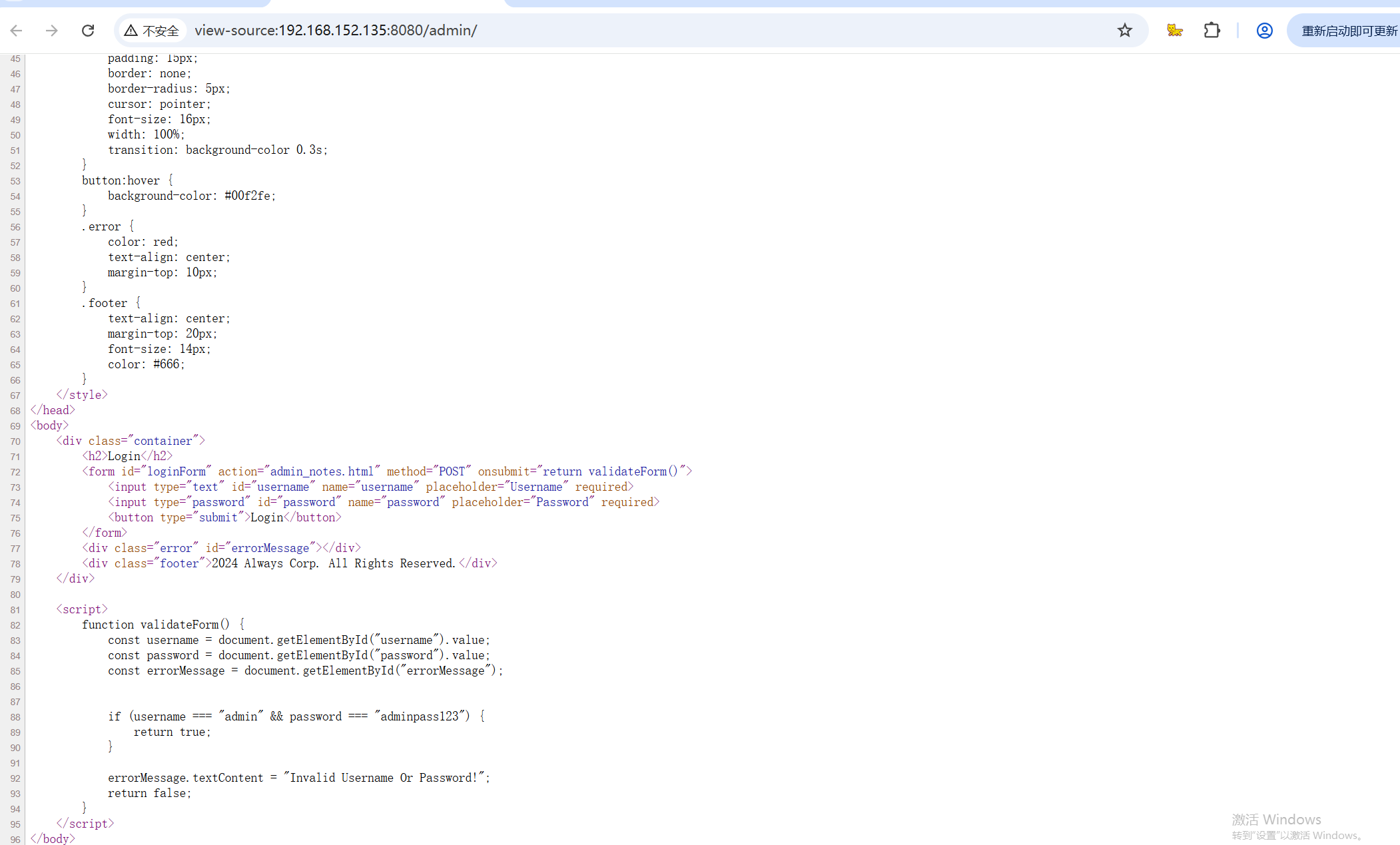This screenshot has width=1400, height=845.
Task: Click the loginForm id attribute value
Action: [x=176, y=471]
